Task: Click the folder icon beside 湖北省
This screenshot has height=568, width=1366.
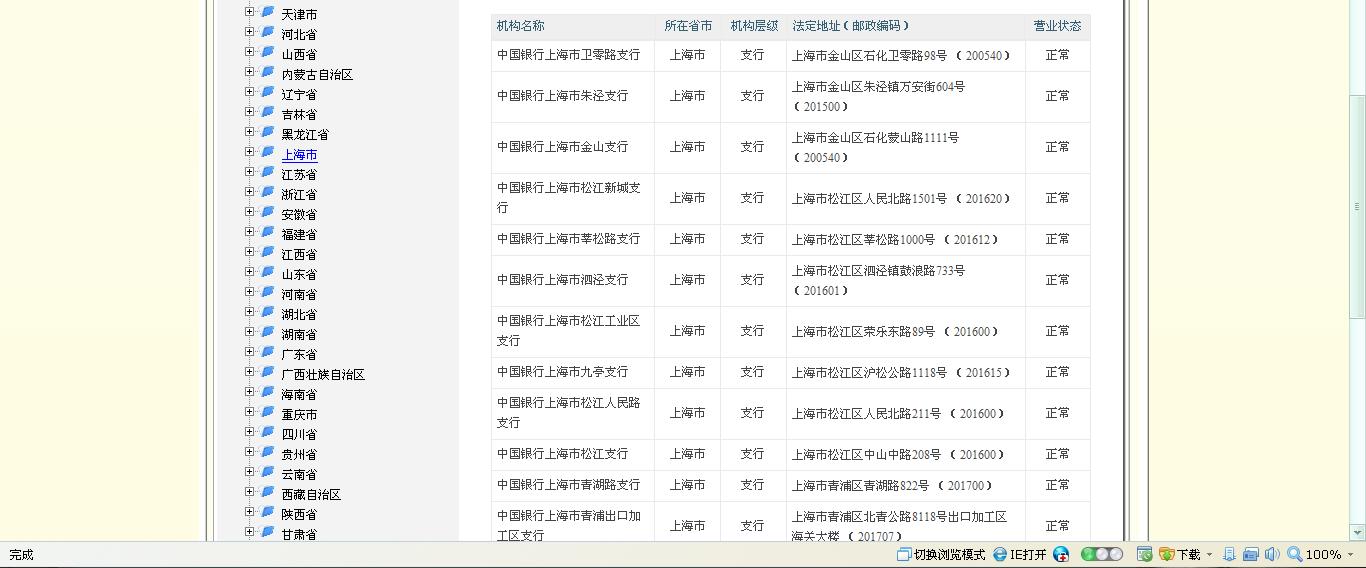Action: click(x=268, y=312)
